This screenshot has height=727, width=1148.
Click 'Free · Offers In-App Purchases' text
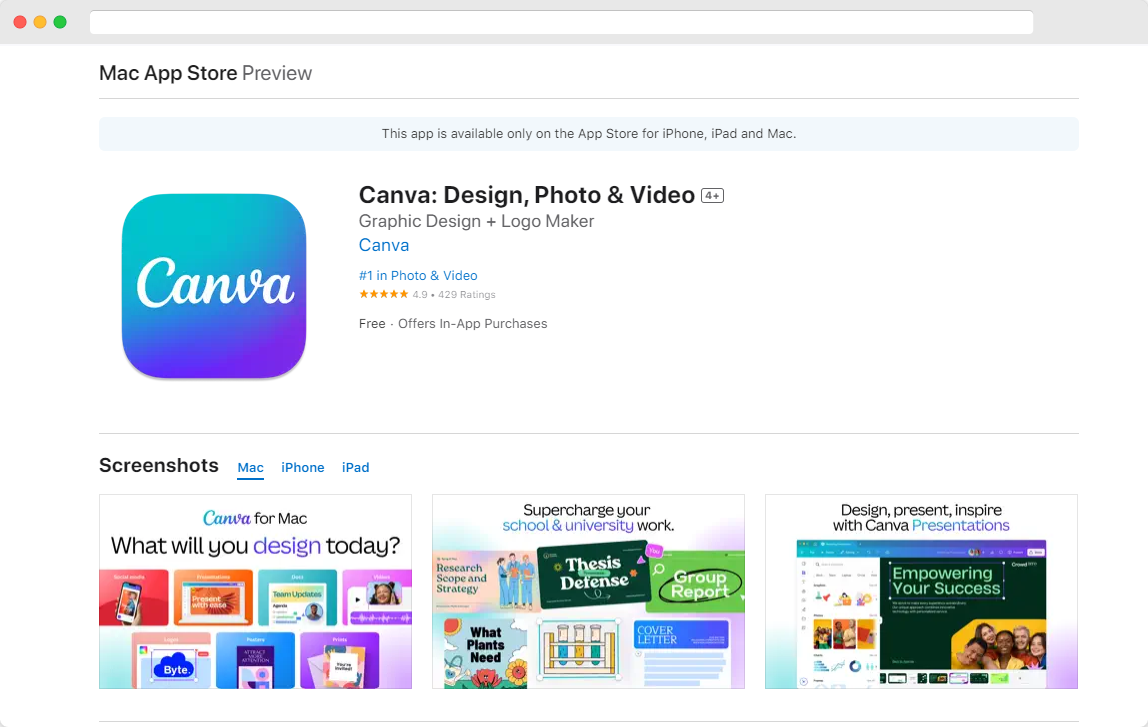[453, 324]
